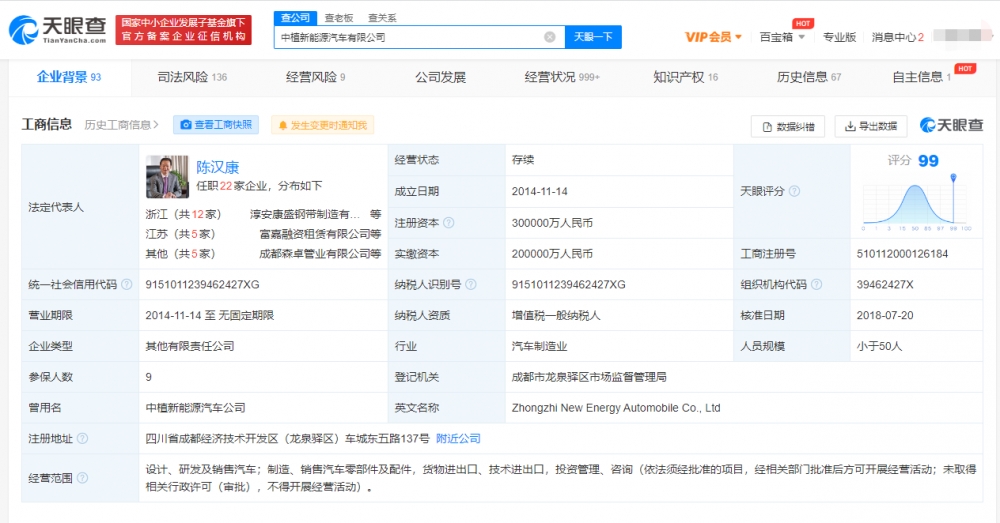Select English name Zhongzhi New Energy Automobile
Screen dimensions: 1000x523
click(616, 408)
